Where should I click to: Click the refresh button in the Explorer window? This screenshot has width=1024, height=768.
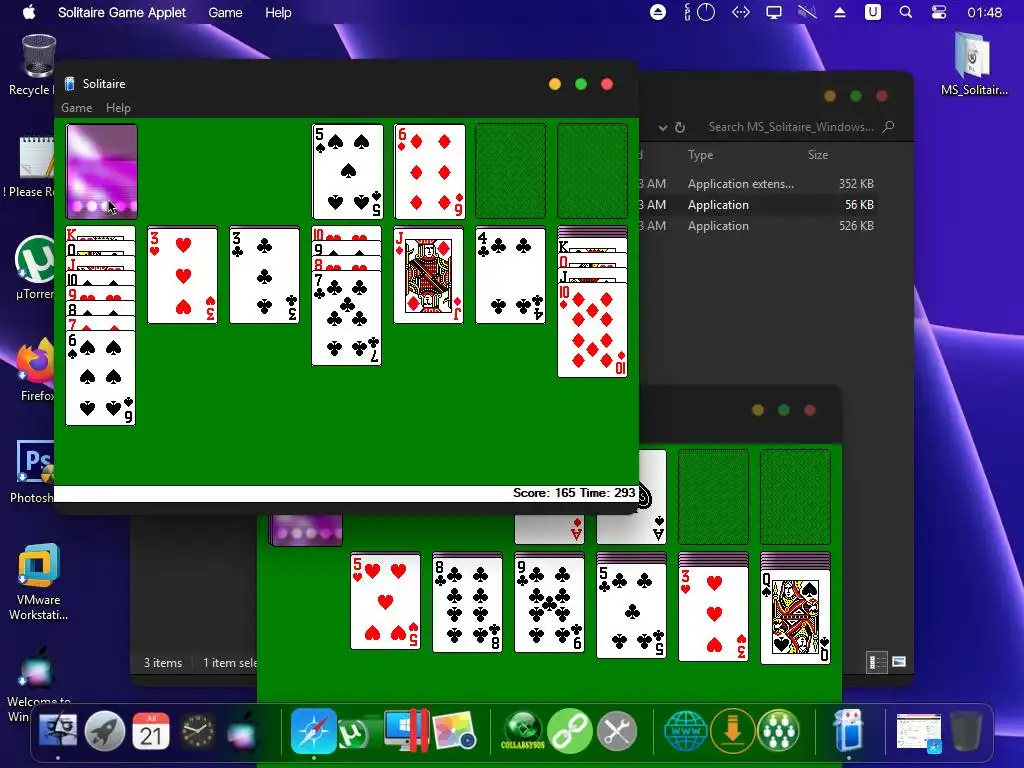[x=680, y=127]
